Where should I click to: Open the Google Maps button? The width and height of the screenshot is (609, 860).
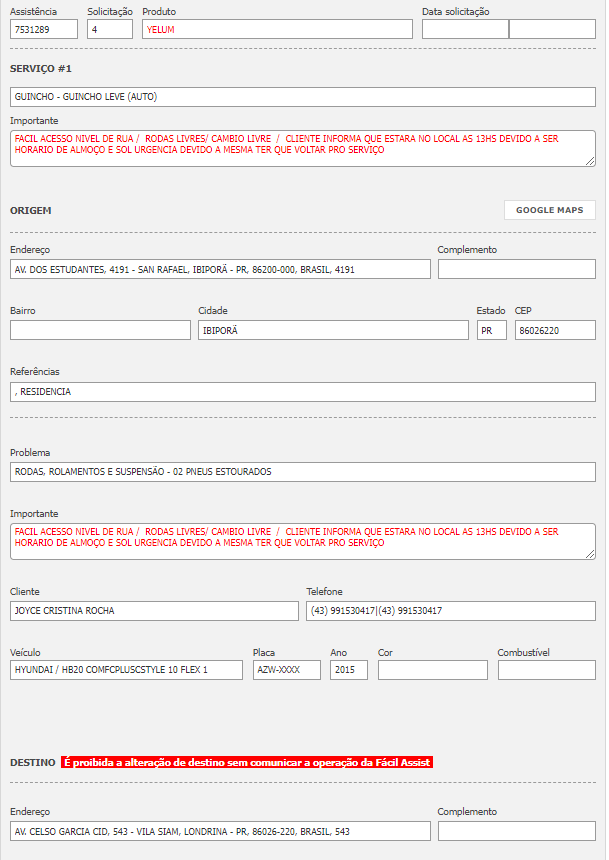point(550,210)
